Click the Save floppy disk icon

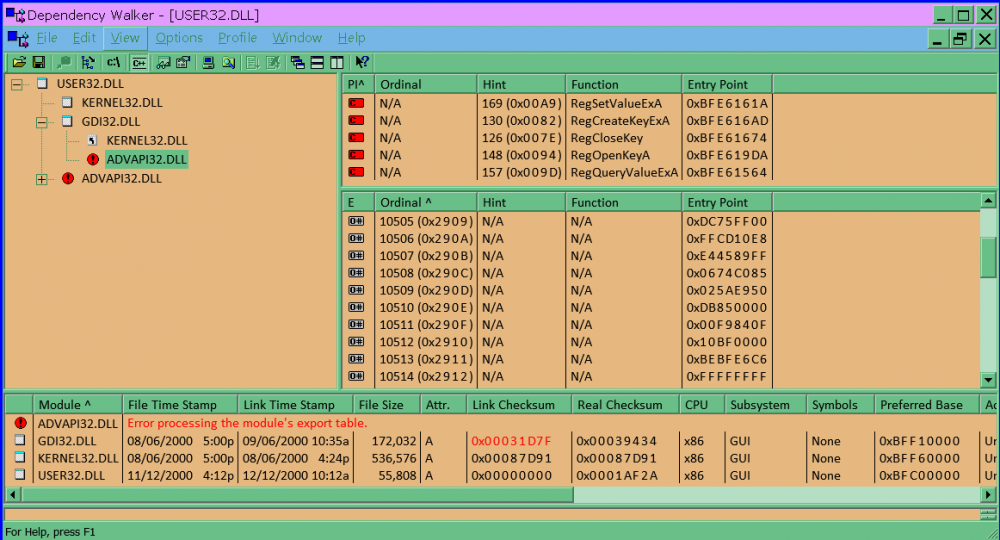point(38,62)
